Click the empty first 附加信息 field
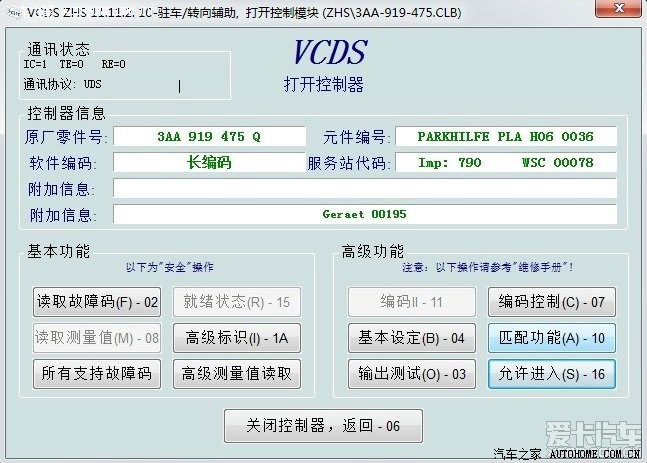647x463 pixels. (x=364, y=188)
